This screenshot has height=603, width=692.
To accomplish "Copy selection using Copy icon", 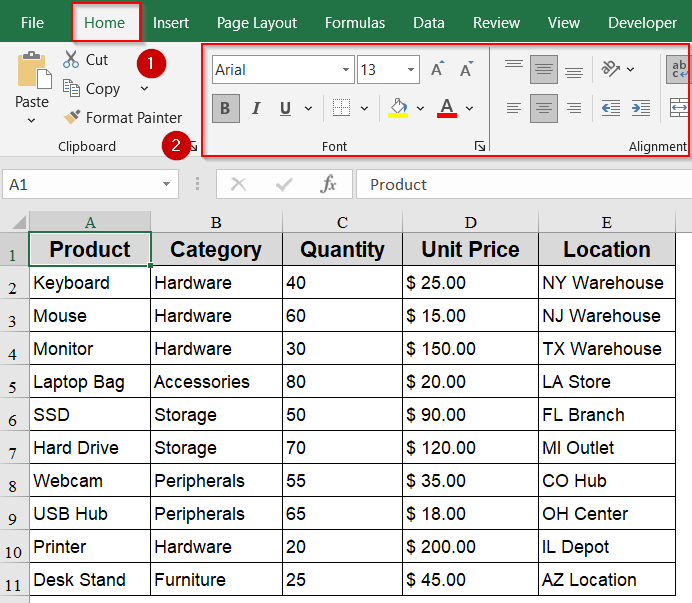I will pos(71,88).
